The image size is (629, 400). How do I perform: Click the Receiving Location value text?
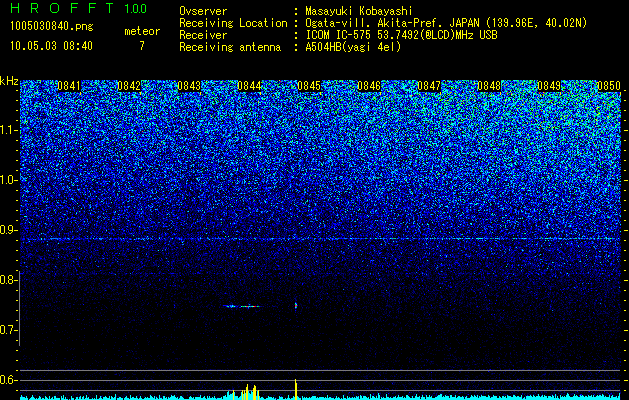coord(446,23)
